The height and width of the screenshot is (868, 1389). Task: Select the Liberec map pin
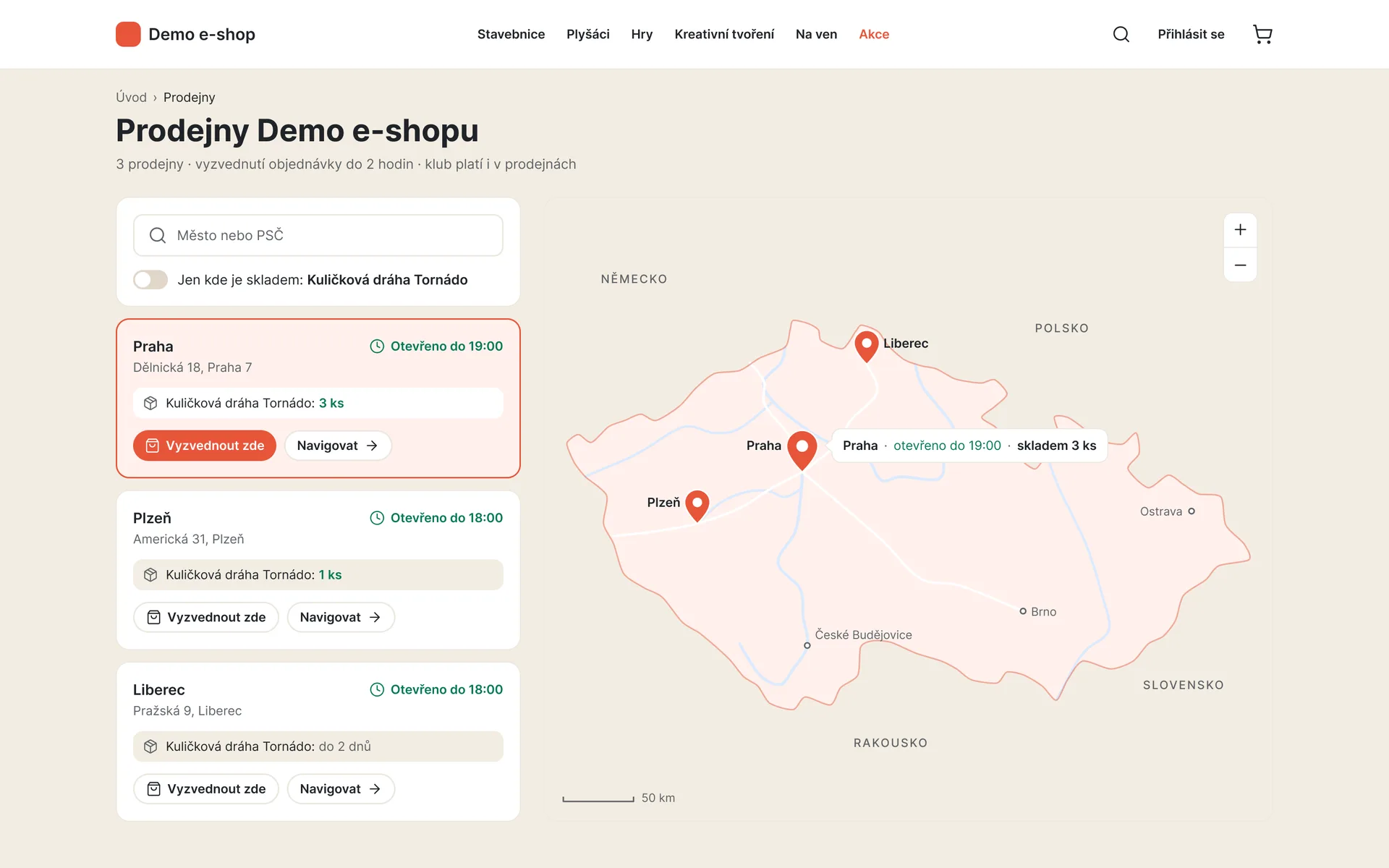point(866,346)
